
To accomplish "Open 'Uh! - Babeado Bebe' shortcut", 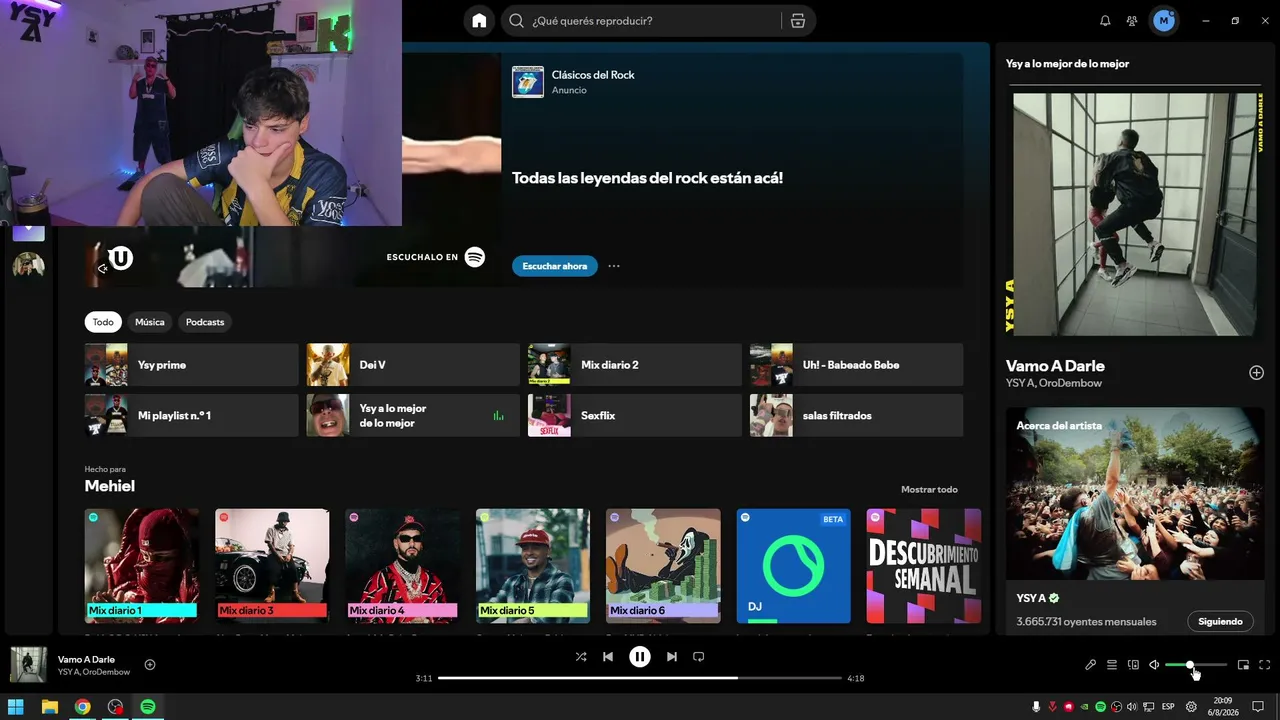I will pyautogui.click(x=857, y=365).
